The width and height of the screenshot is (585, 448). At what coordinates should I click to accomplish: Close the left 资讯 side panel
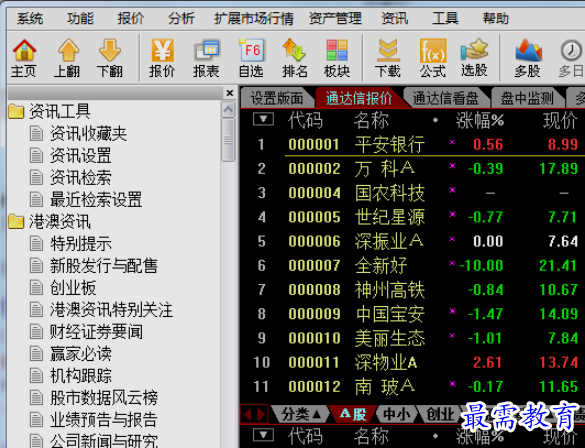229,93
